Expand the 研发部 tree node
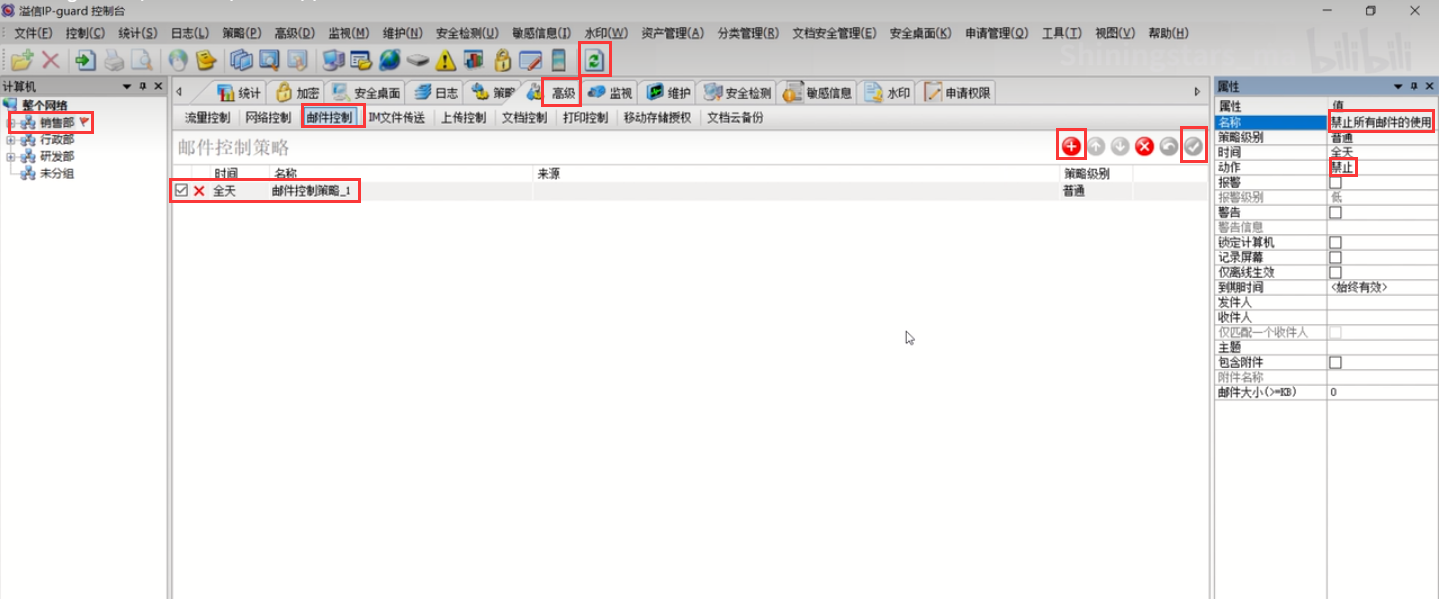Viewport: 1439px width, 599px height. click(11, 156)
